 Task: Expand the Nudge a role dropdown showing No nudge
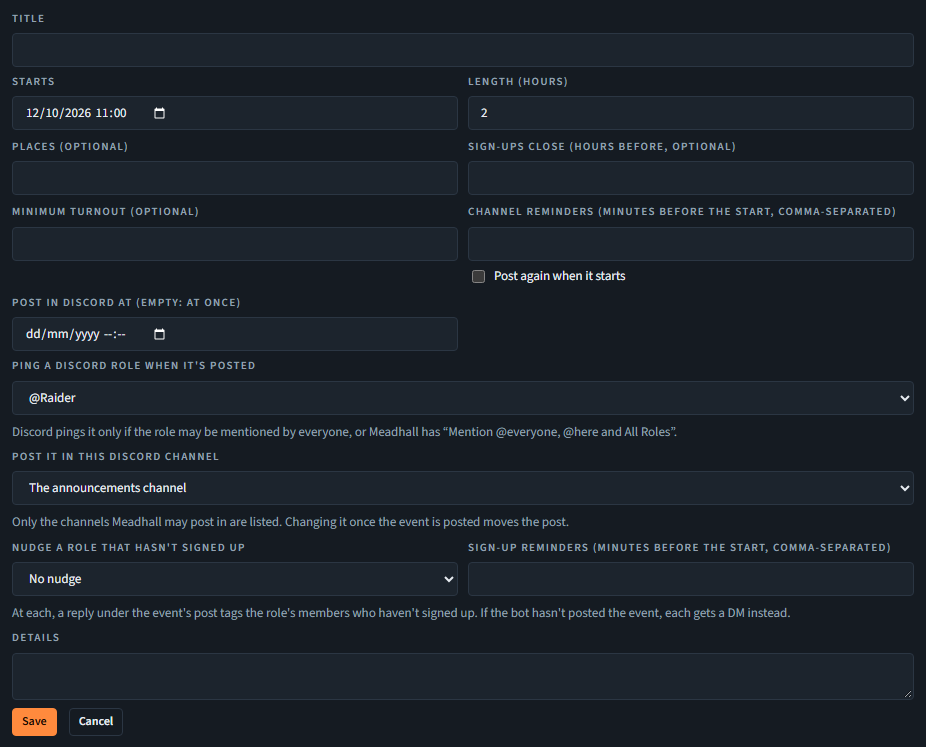234,579
